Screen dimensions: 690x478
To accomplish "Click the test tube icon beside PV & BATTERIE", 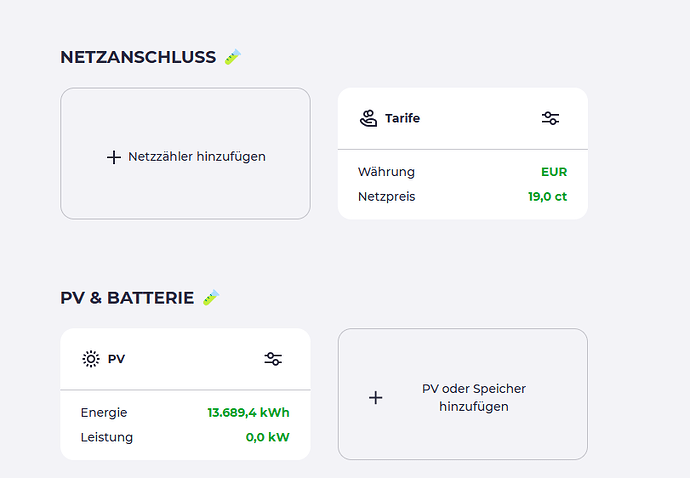I will (210, 297).
